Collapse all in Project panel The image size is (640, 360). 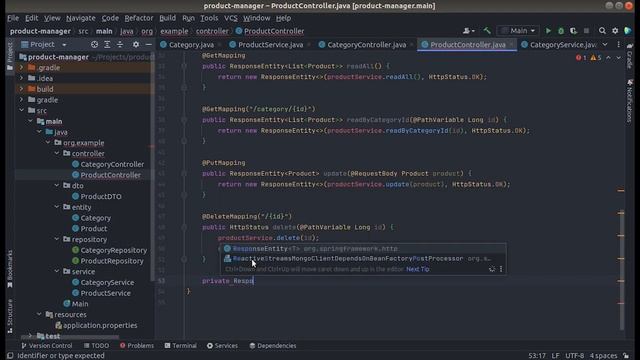point(120,44)
